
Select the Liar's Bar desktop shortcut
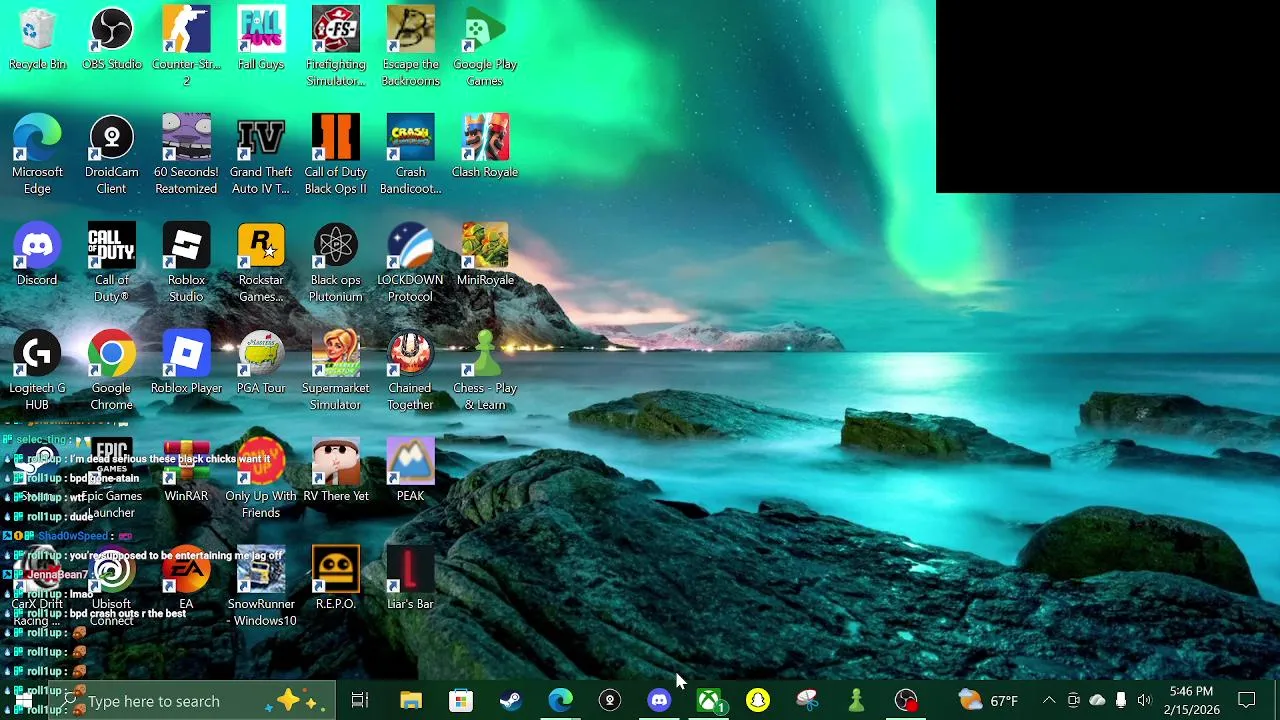coord(410,579)
